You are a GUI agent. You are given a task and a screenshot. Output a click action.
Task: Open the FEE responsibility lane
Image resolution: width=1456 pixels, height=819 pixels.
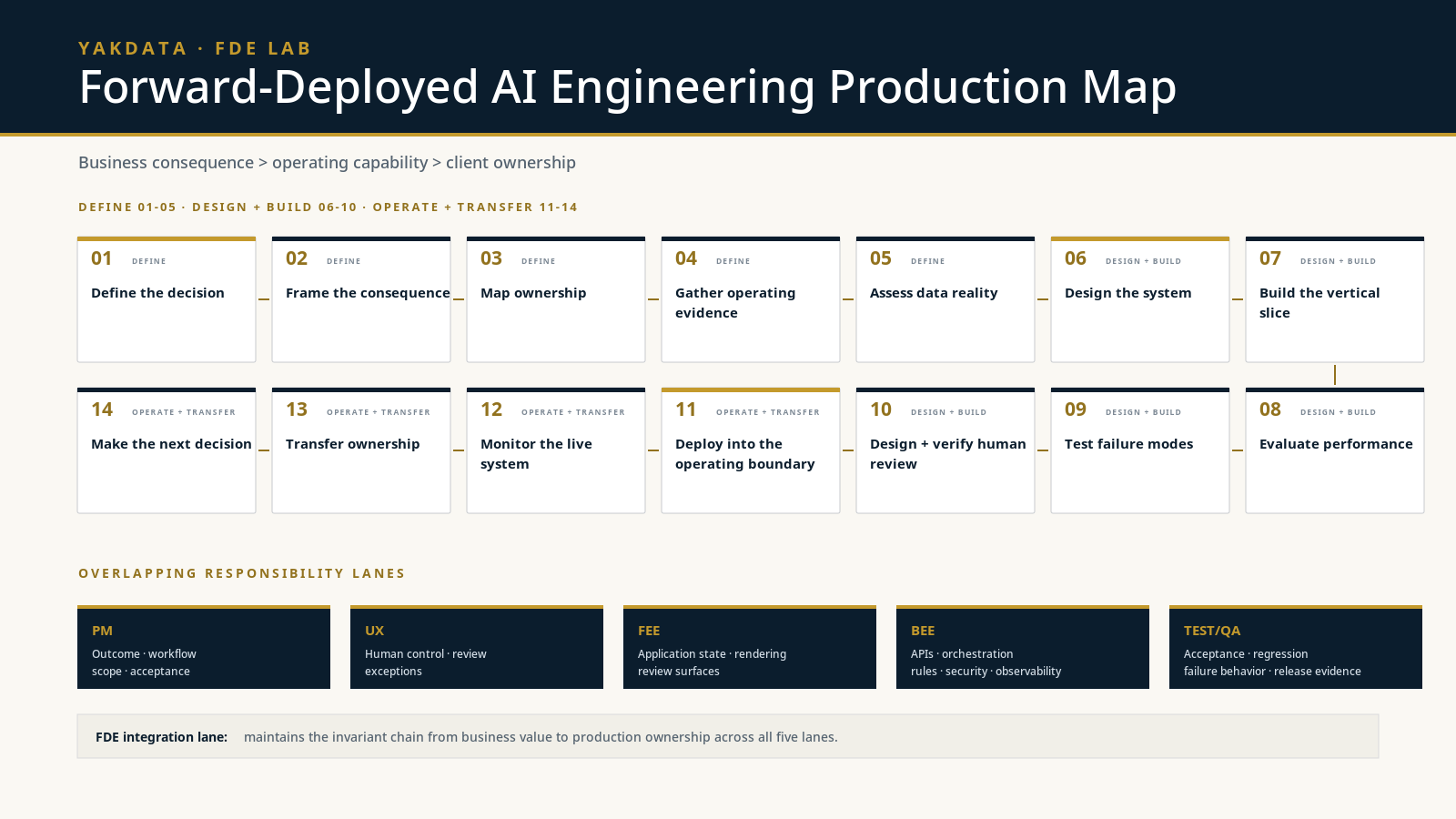click(x=750, y=647)
